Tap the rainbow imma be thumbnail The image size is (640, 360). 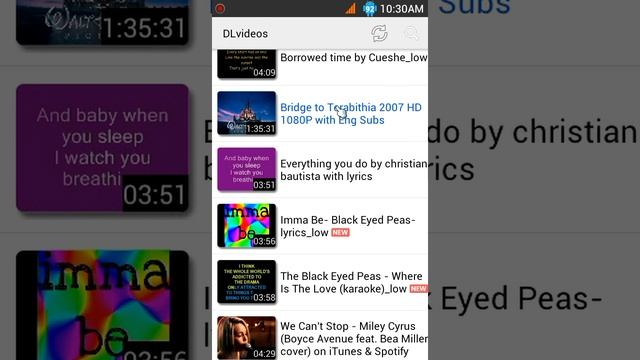coord(247,226)
